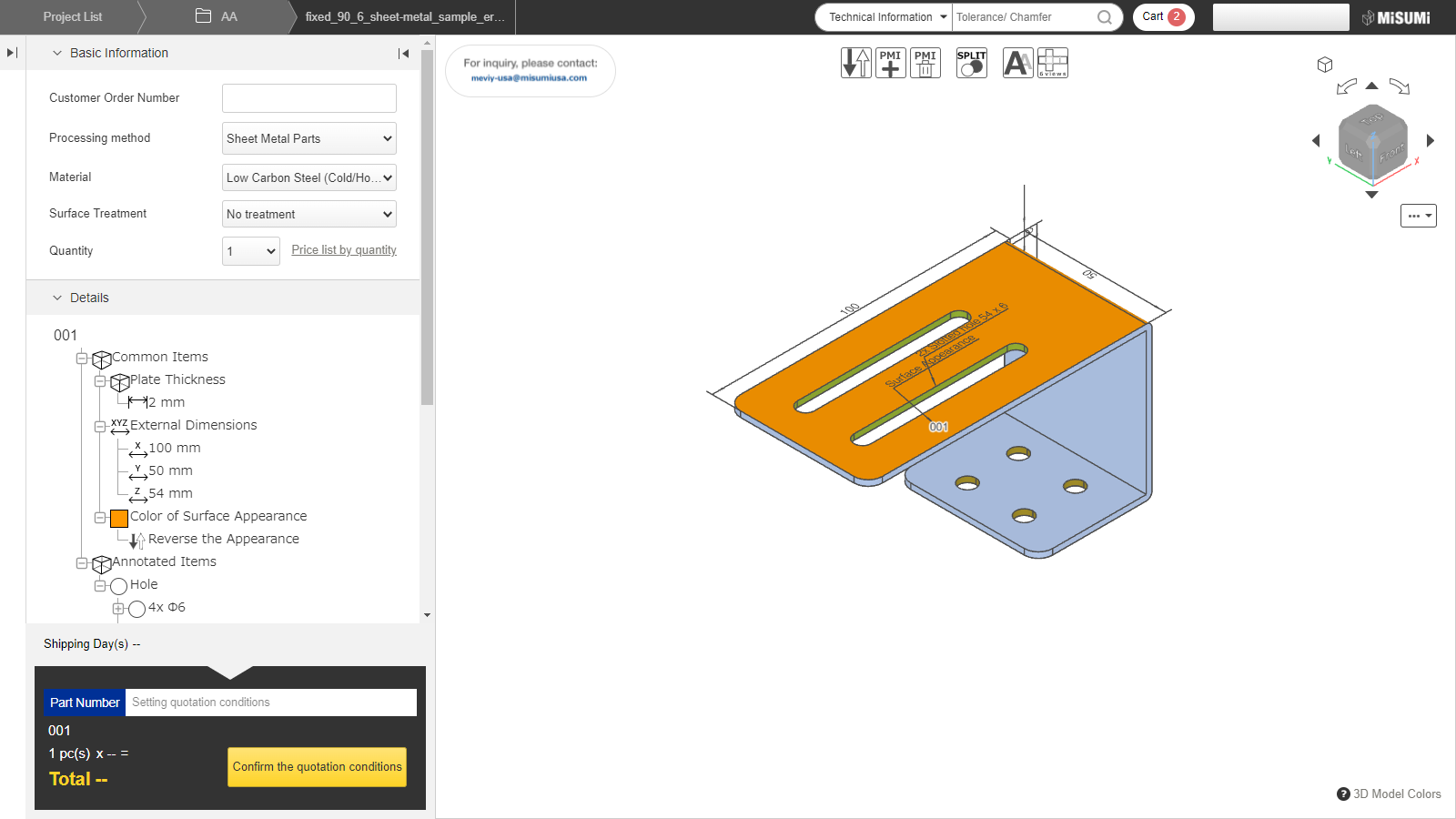Screen dimensions: 1456x819
Task: Select the PMI delete tool
Action: coord(925,62)
